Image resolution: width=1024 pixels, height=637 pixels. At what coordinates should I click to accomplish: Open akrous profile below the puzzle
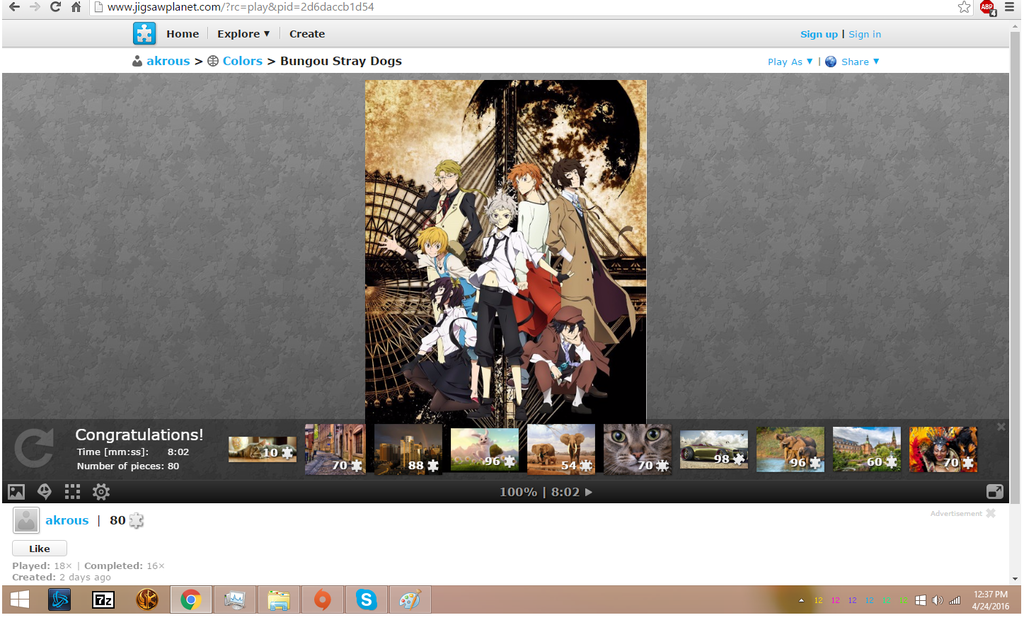coord(67,520)
